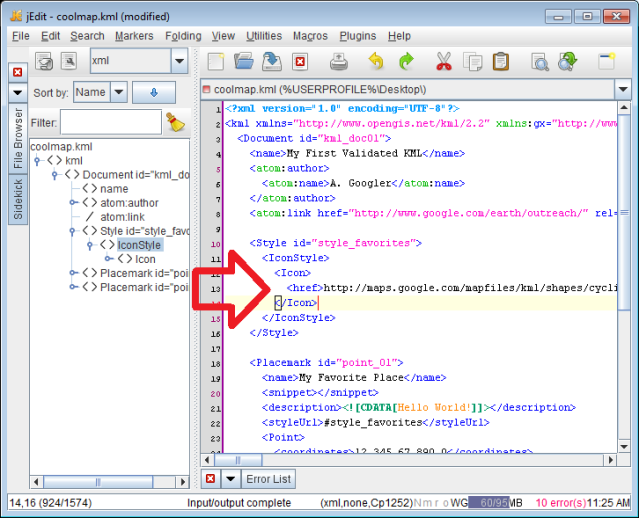Image resolution: width=639 pixels, height=518 pixels.
Task: Open the View menu
Action: coord(223,36)
